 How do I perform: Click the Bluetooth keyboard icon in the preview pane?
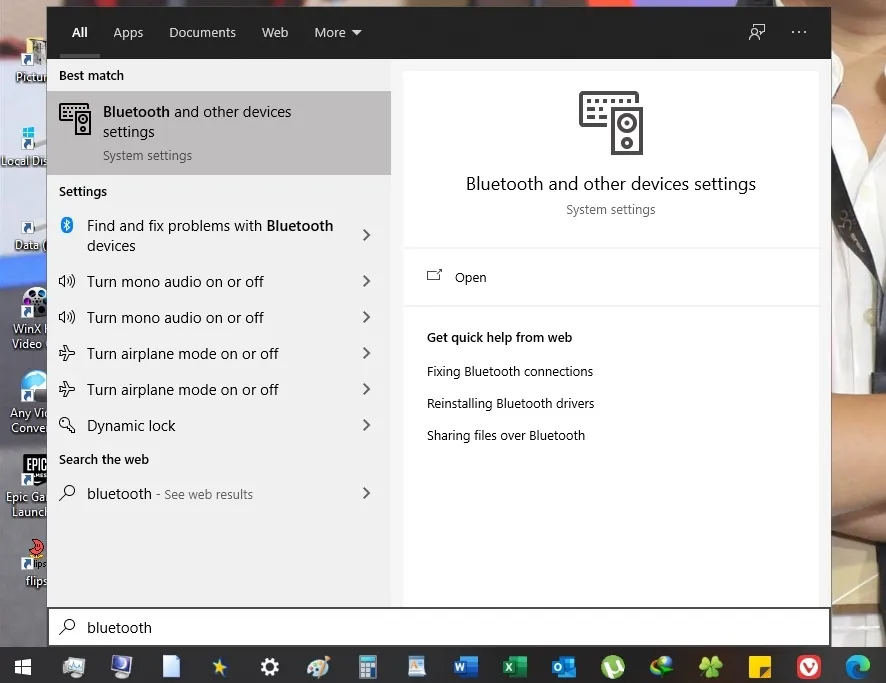pyautogui.click(x=610, y=122)
